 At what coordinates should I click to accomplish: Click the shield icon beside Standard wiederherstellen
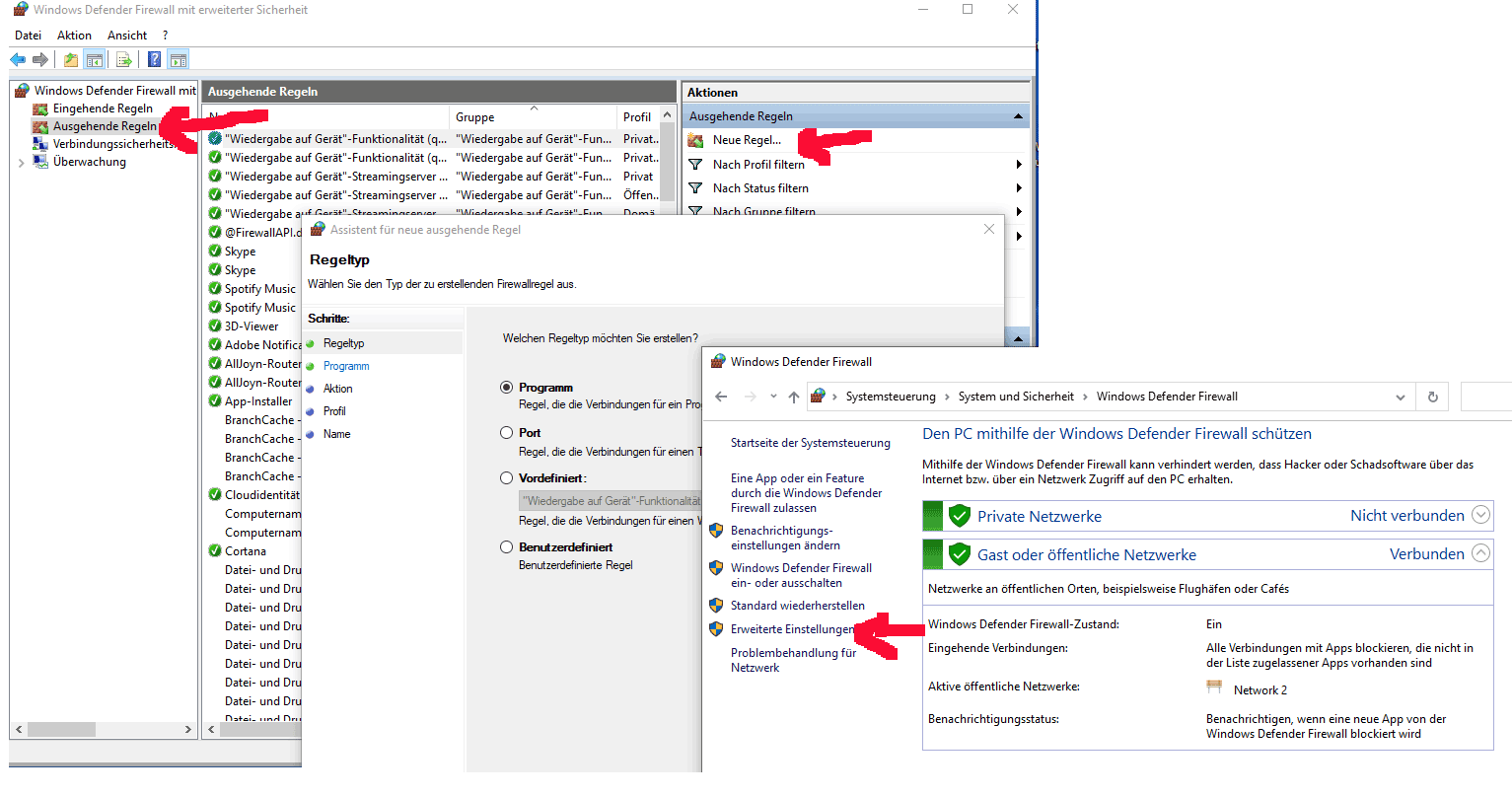(x=717, y=606)
